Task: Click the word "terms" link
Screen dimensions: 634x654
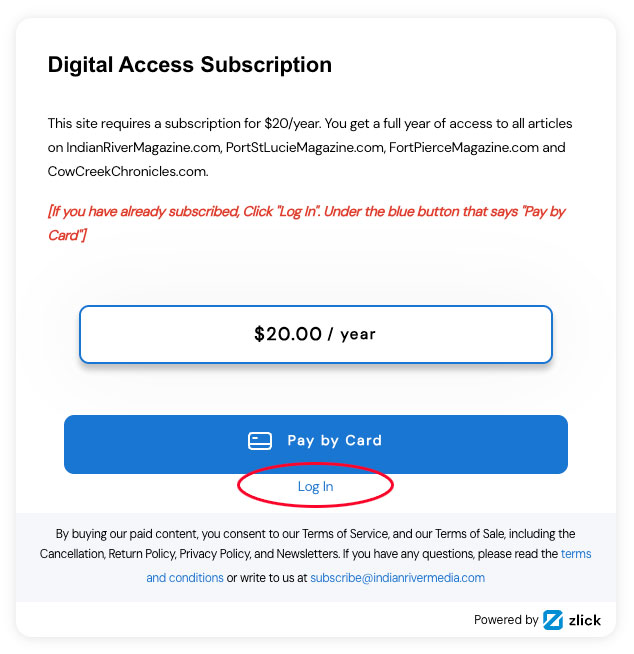Action: tap(576, 554)
